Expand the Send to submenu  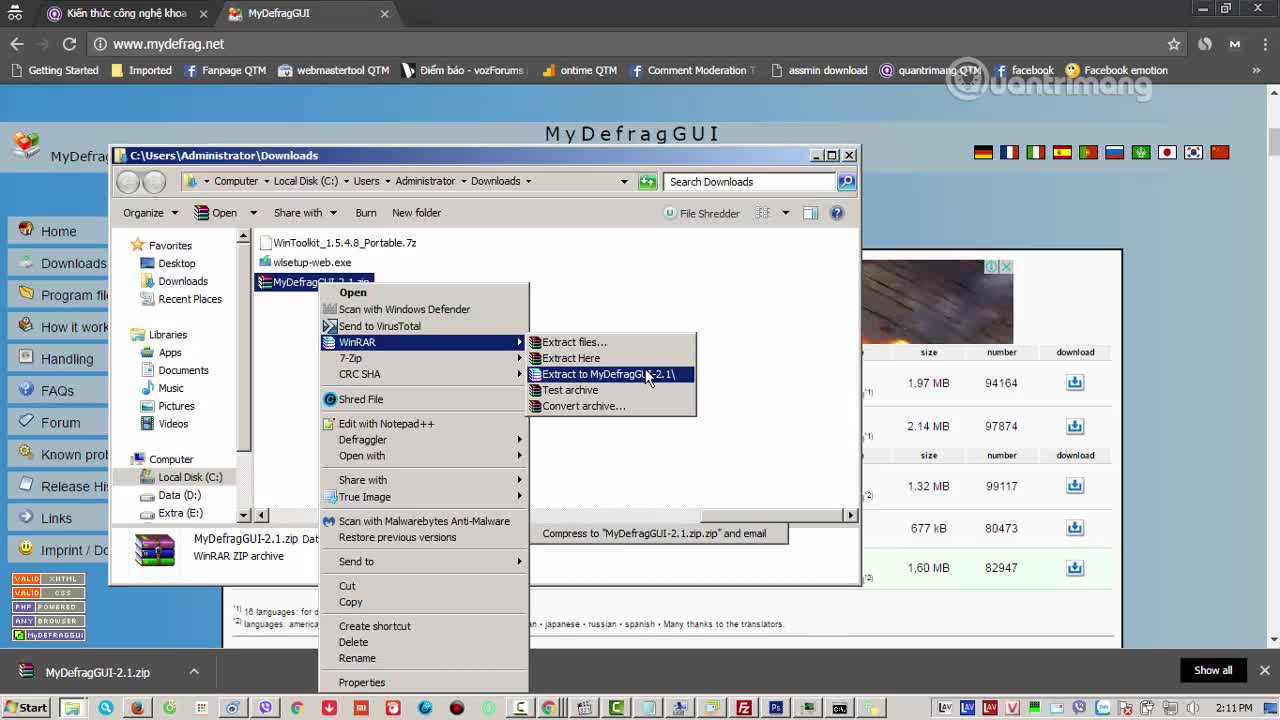pyautogui.click(x=424, y=561)
